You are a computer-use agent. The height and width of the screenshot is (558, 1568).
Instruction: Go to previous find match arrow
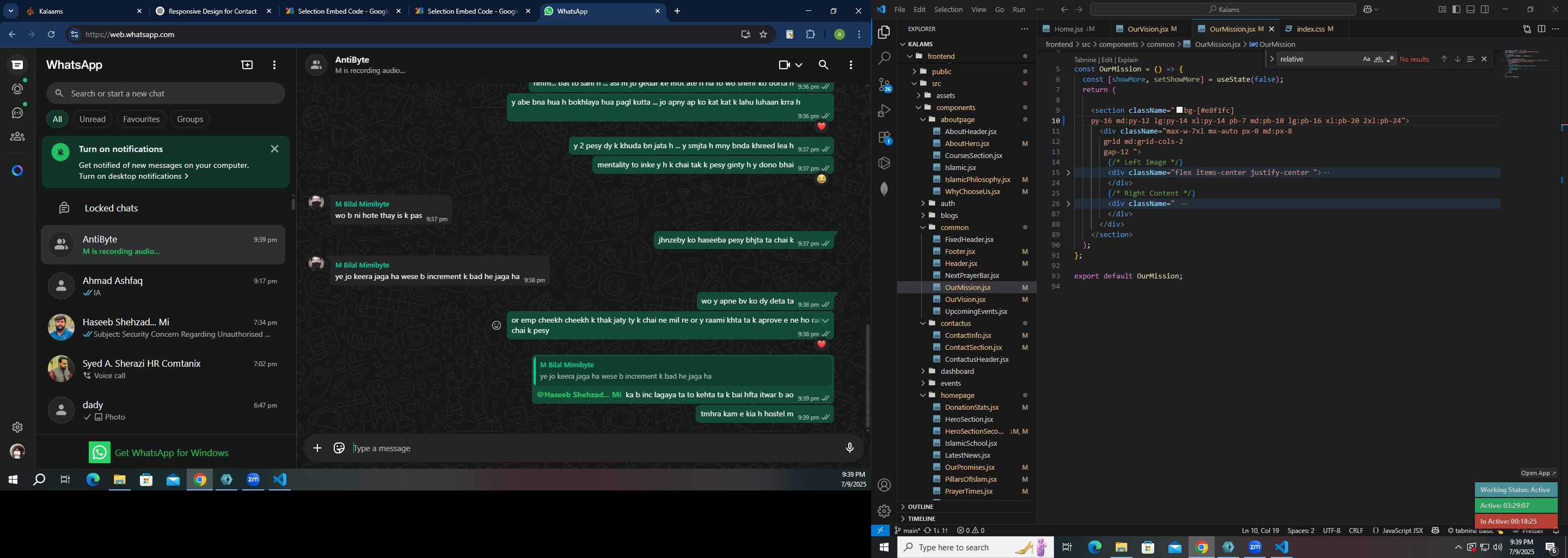[x=1443, y=59]
